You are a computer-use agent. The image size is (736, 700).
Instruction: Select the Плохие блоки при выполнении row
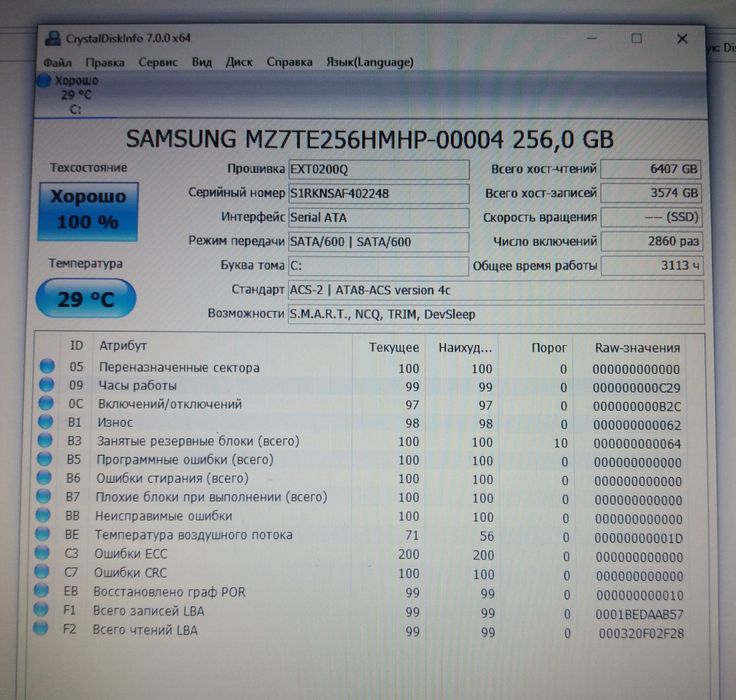(360, 498)
